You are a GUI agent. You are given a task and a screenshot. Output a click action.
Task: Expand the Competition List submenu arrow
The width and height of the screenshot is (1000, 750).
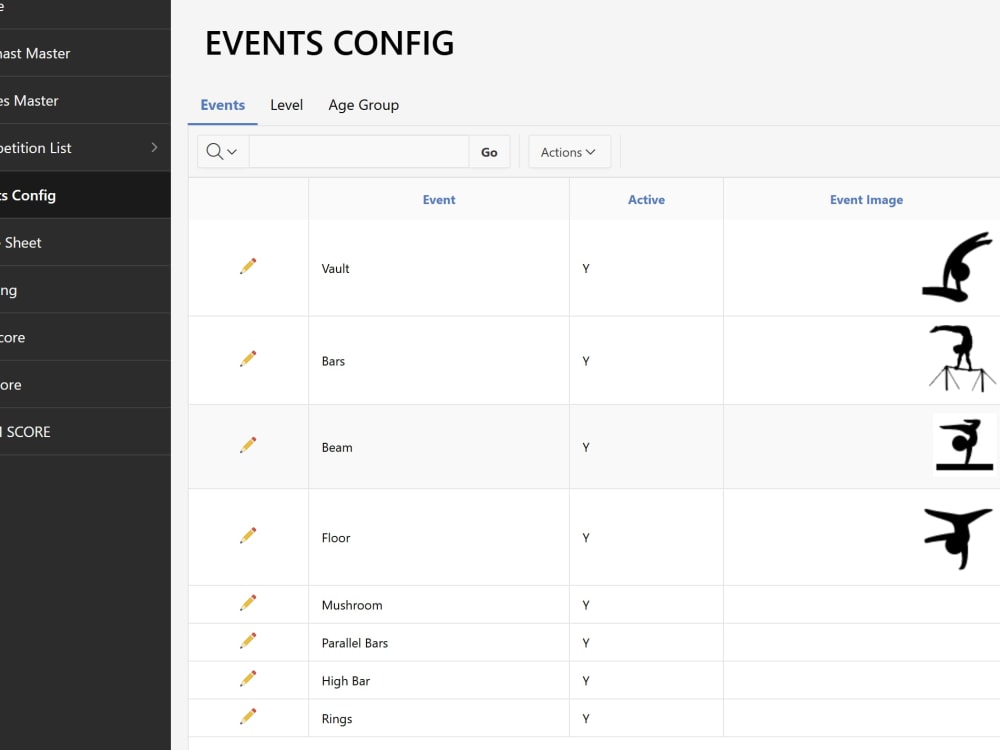[154, 147]
